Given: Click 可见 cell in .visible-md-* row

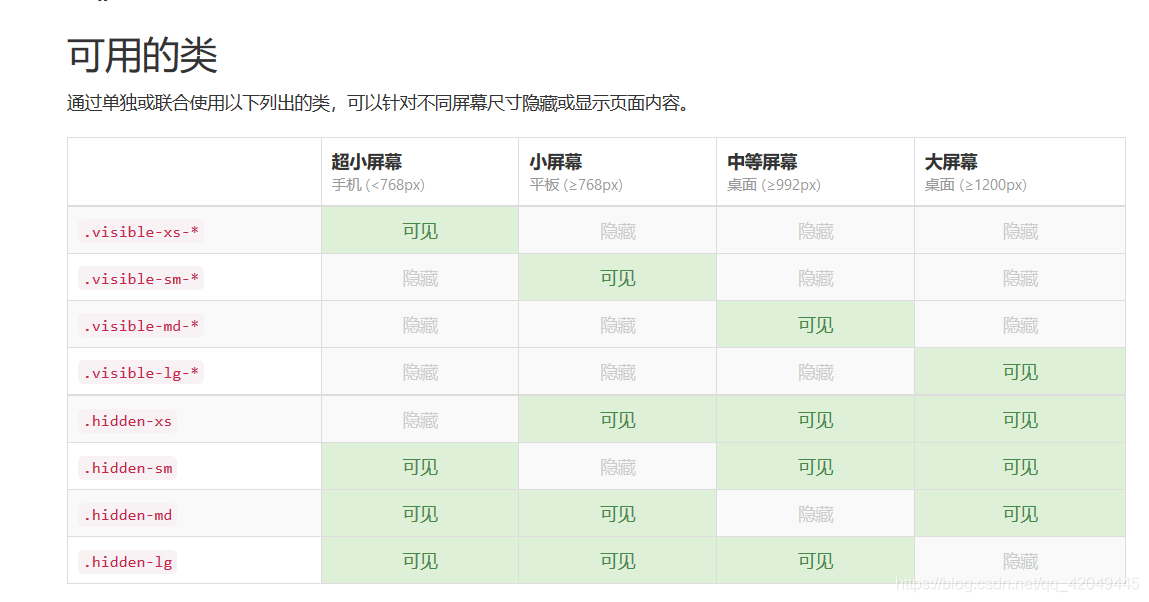Looking at the screenshot, I should [816, 324].
